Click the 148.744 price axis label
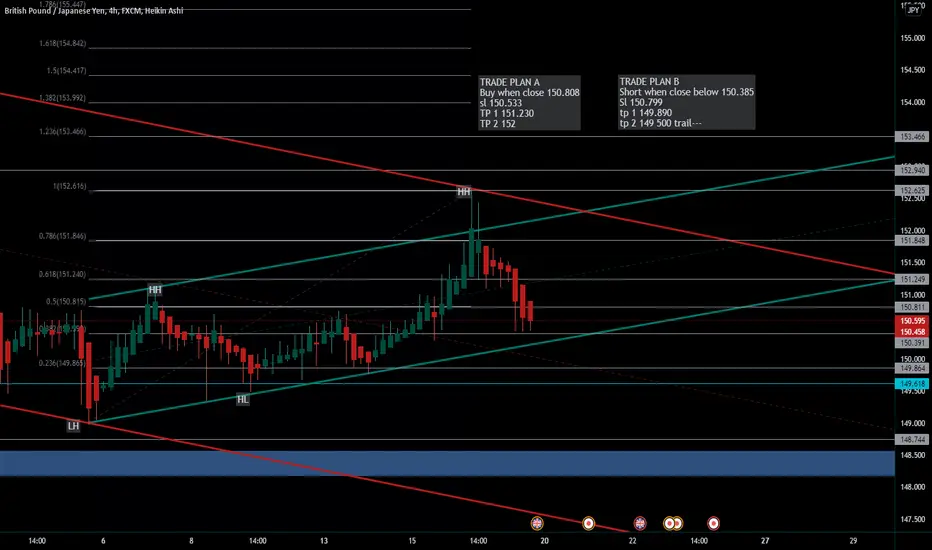Viewport: 932px width, 550px height. pos(912,439)
